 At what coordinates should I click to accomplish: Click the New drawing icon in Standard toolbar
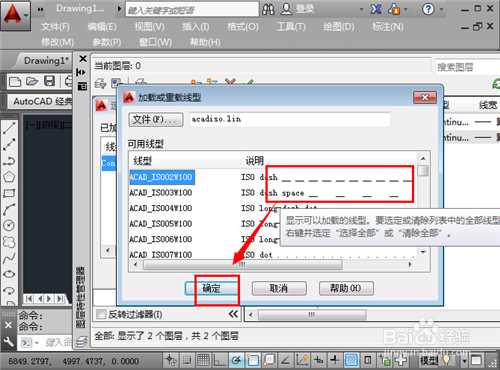15,81
